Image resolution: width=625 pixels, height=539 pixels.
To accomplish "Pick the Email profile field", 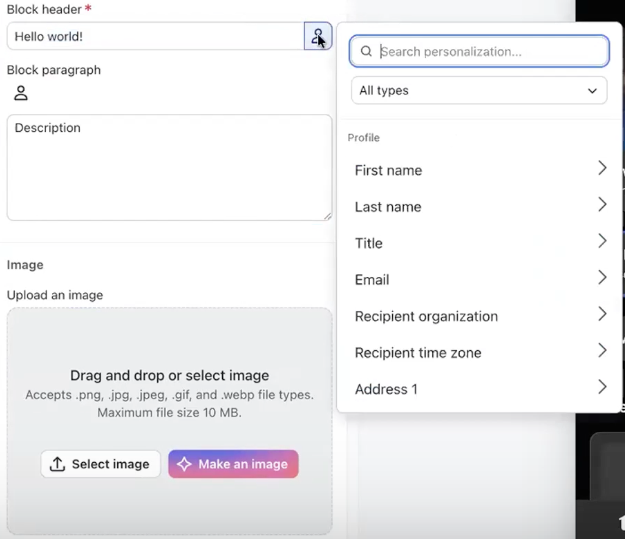I will 479,280.
